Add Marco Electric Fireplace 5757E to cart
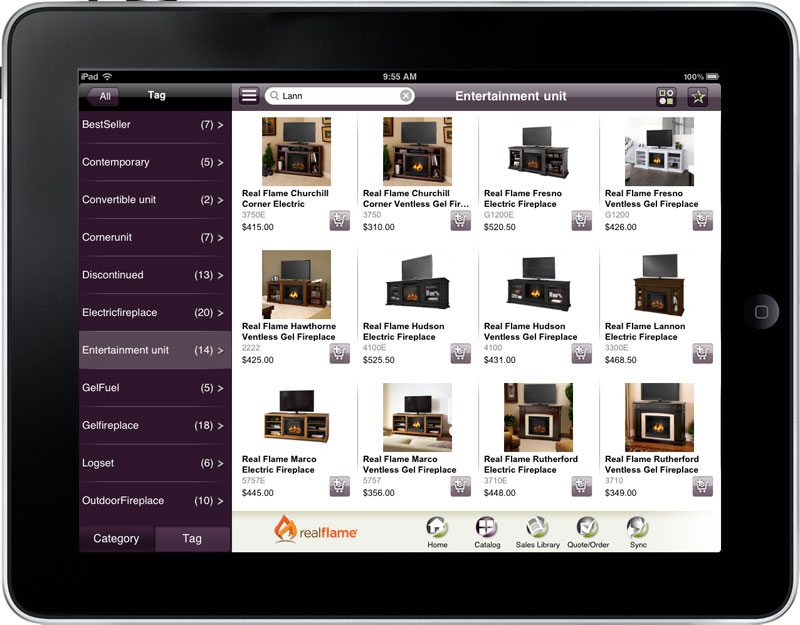The width and height of the screenshot is (800, 625). [339, 486]
